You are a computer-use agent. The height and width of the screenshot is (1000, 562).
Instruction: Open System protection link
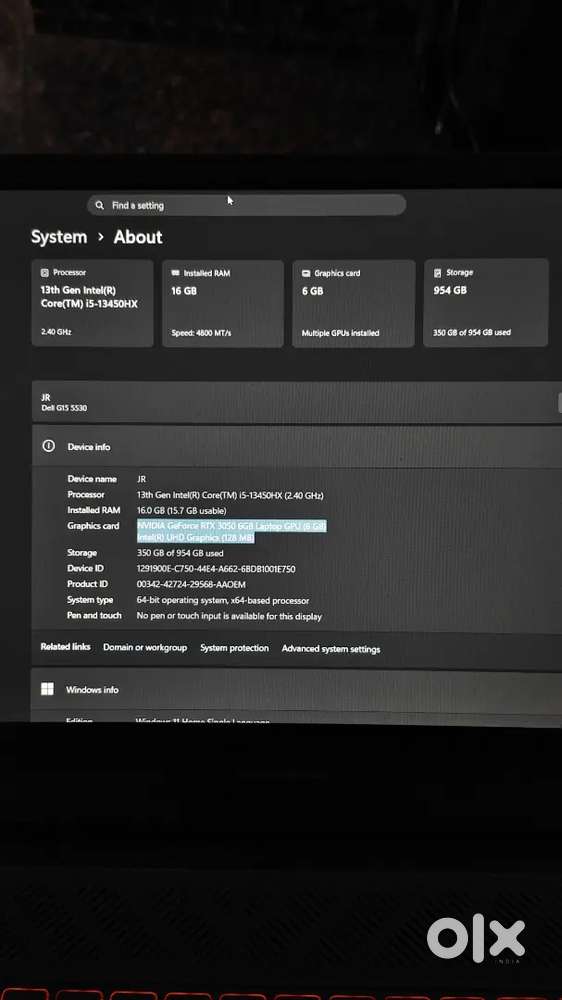235,648
